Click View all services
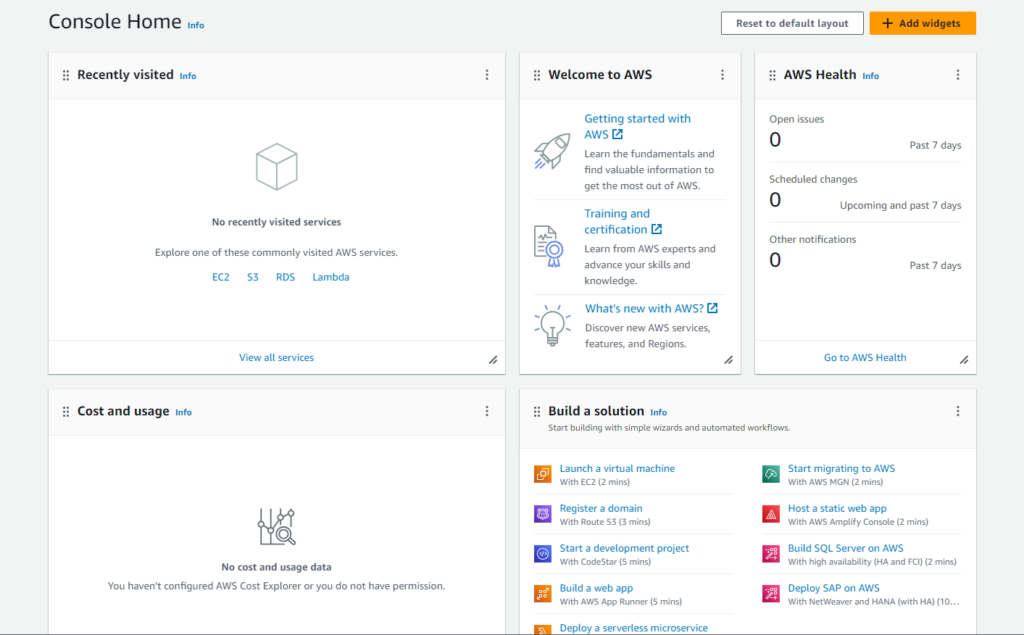The height and width of the screenshot is (635, 1024). 276,357
